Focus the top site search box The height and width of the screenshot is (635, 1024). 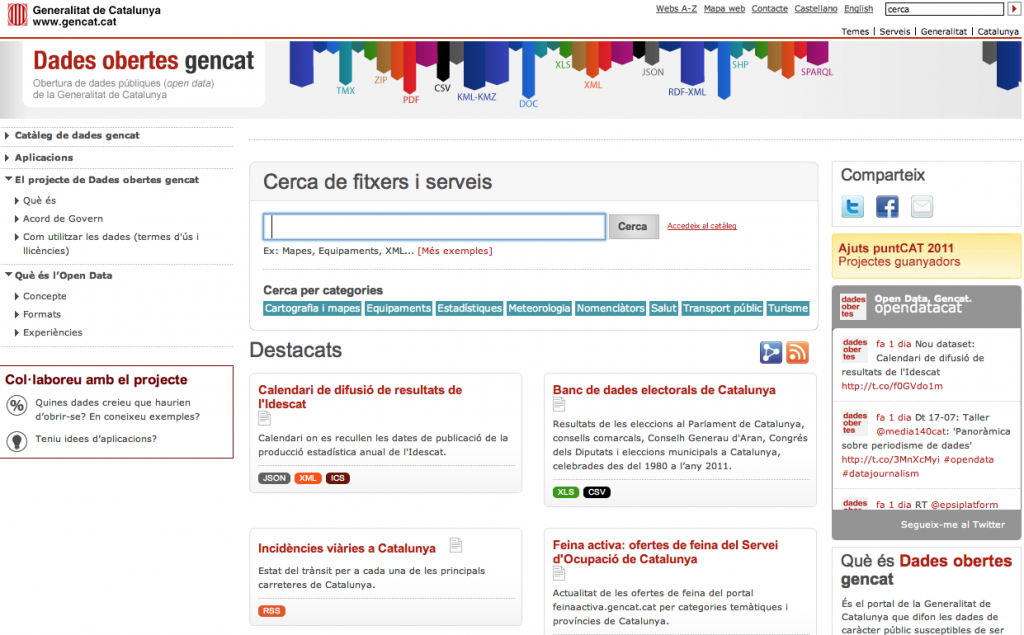pyautogui.click(x=944, y=8)
